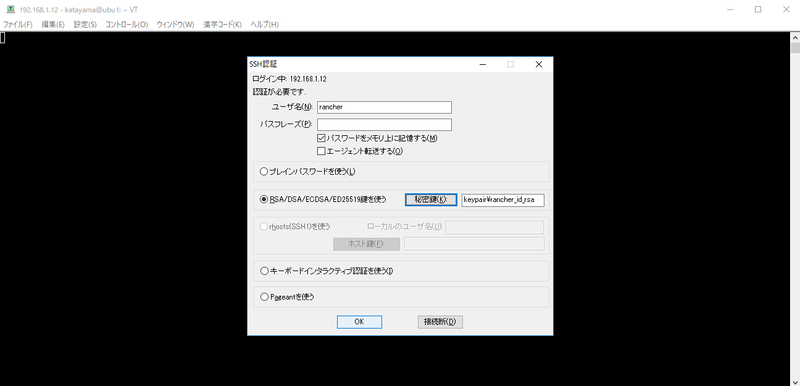Image resolution: width=800 pixels, height=386 pixels.
Task: Close the Tera Term main window
Action: pyautogui.click(x=786, y=9)
